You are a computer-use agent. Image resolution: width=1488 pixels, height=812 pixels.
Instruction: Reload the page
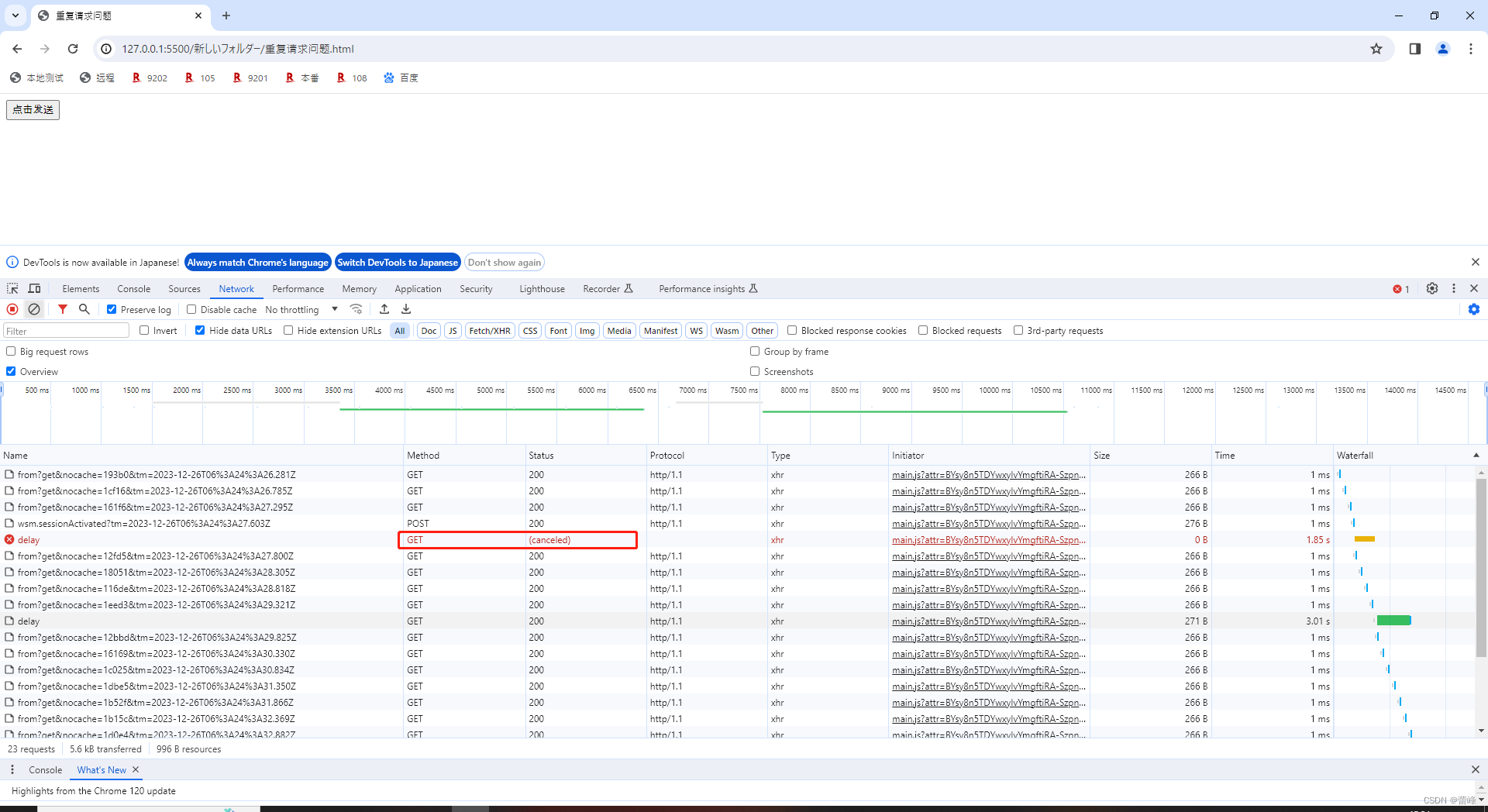pos(73,49)
